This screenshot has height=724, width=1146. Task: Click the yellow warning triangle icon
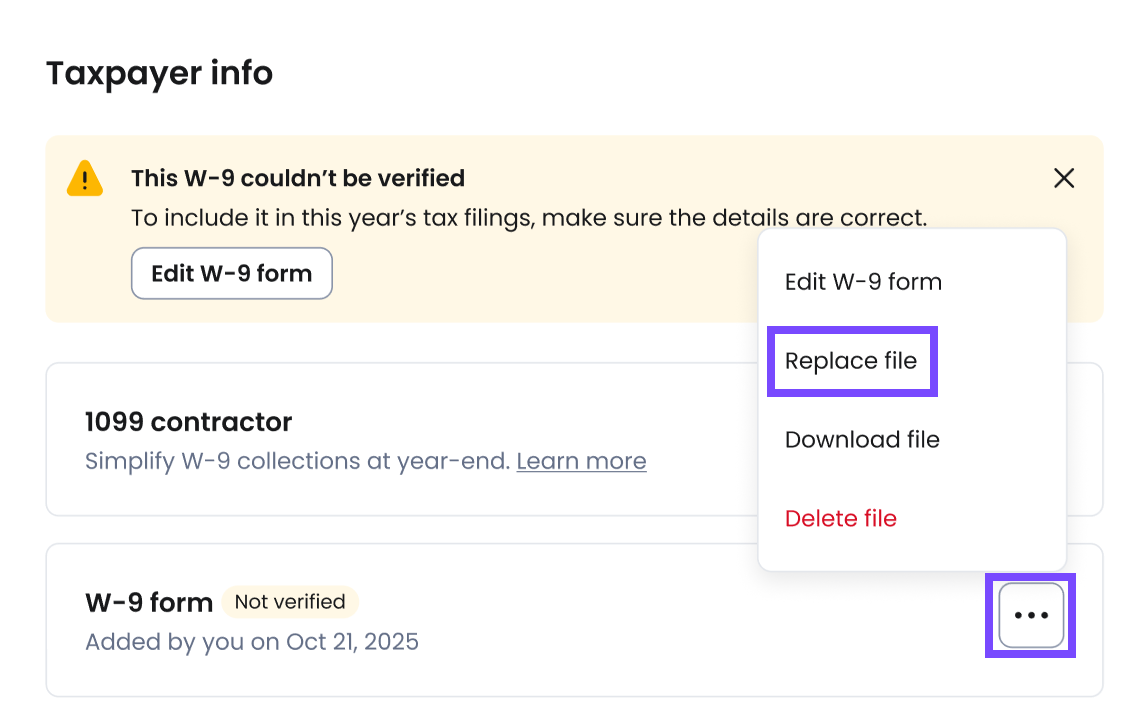(x=85, y=179)
